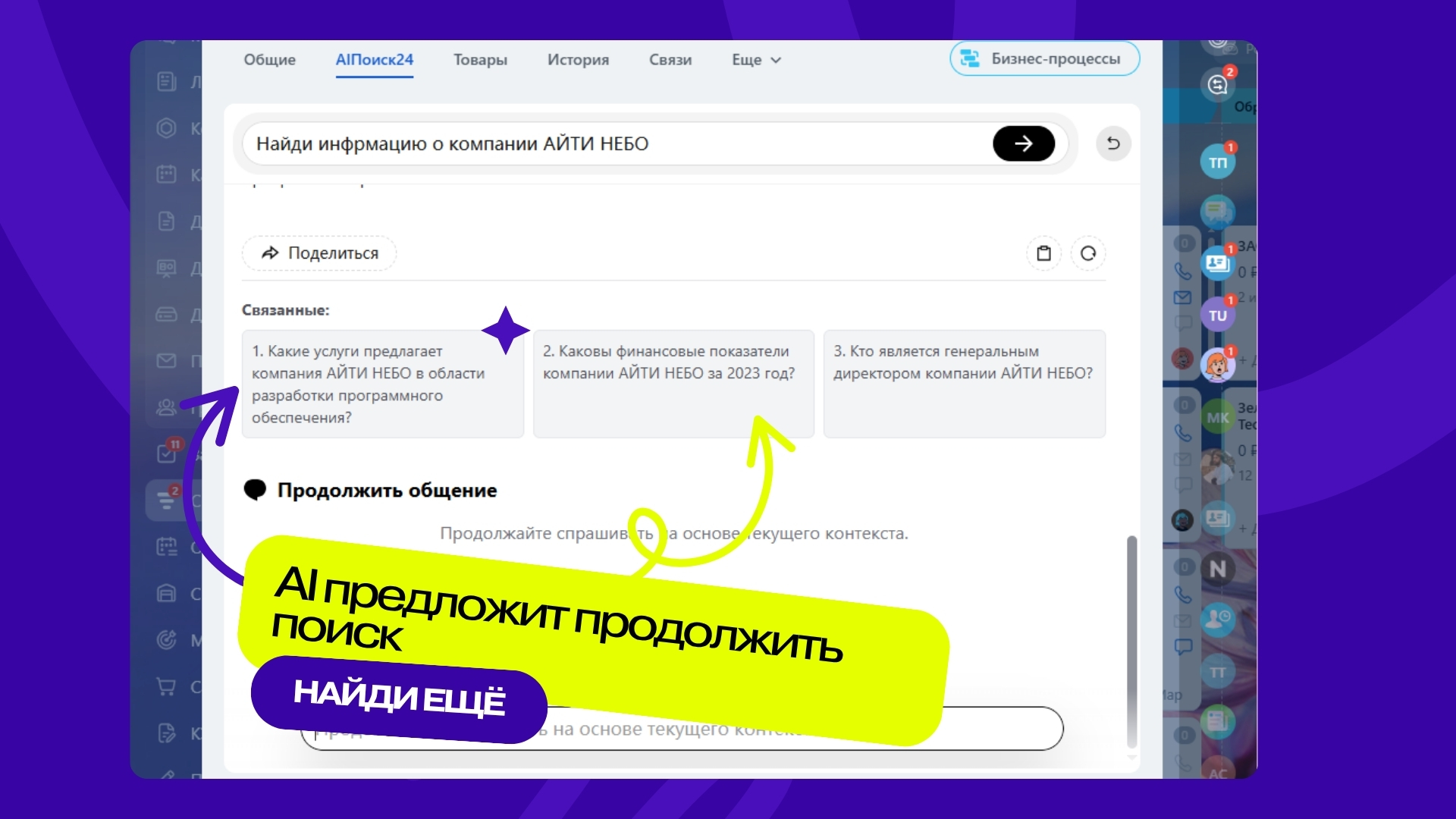Open the Общие tab
This screenshot has height=819, width=1456.
tap(269, 59)
